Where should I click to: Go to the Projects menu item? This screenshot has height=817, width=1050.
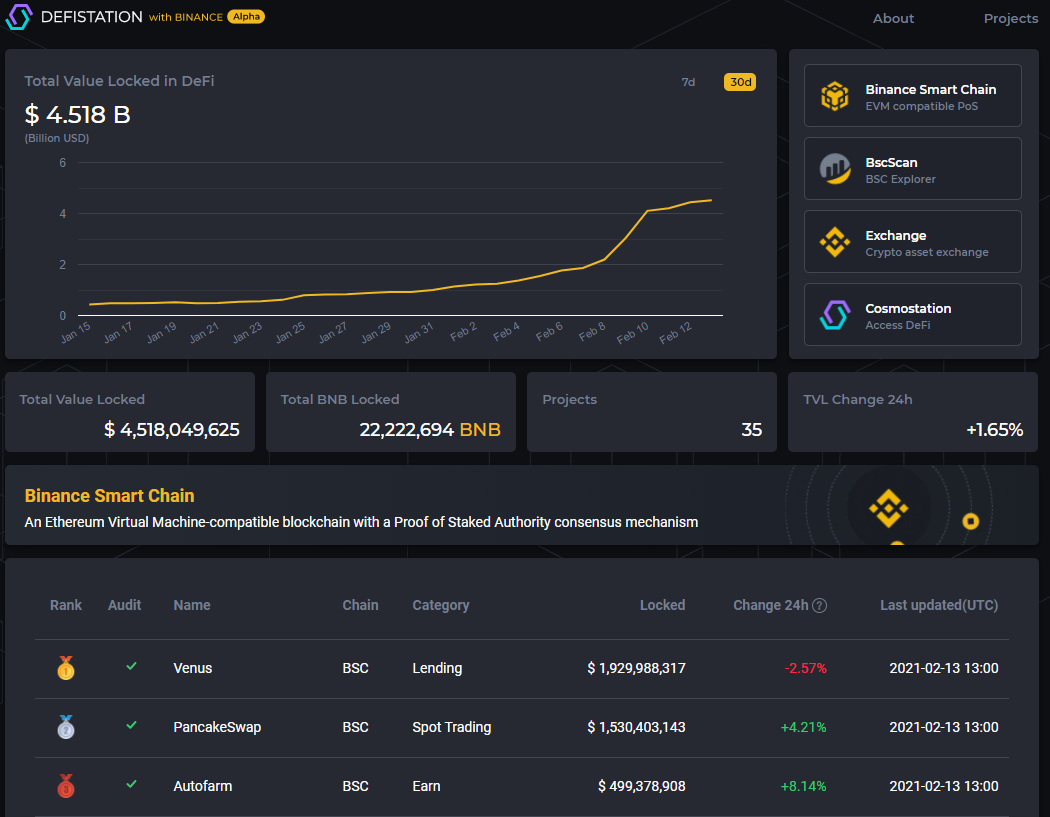pyautogui.click(x=1010, y=18)
